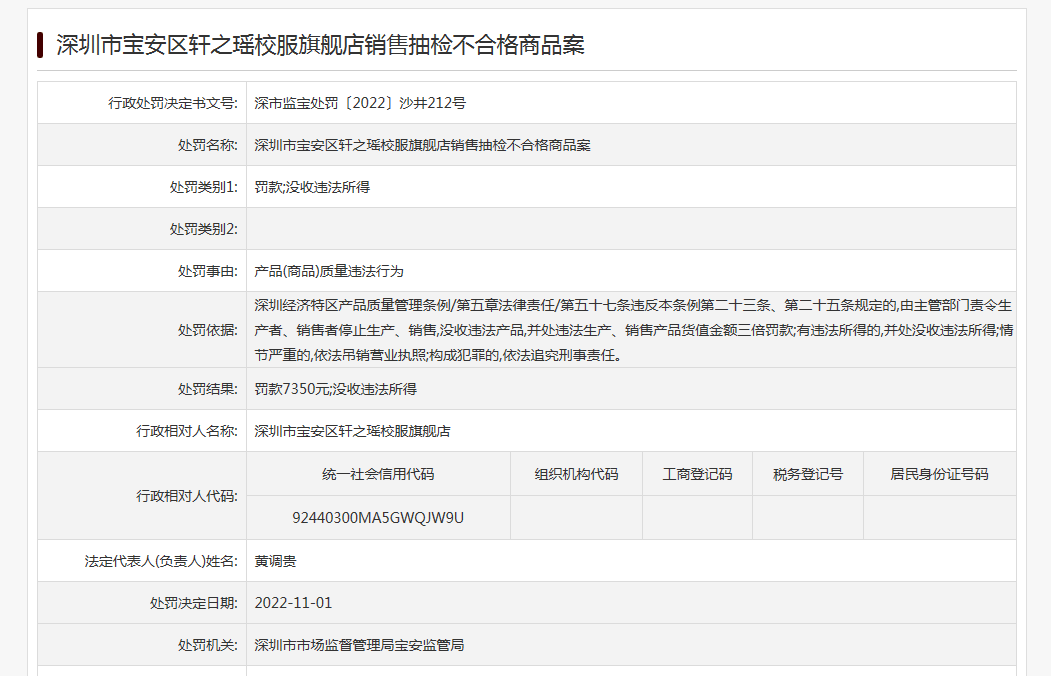
Task: Click the 居民身份证号码 column header
Action: [x=939, y=474]
